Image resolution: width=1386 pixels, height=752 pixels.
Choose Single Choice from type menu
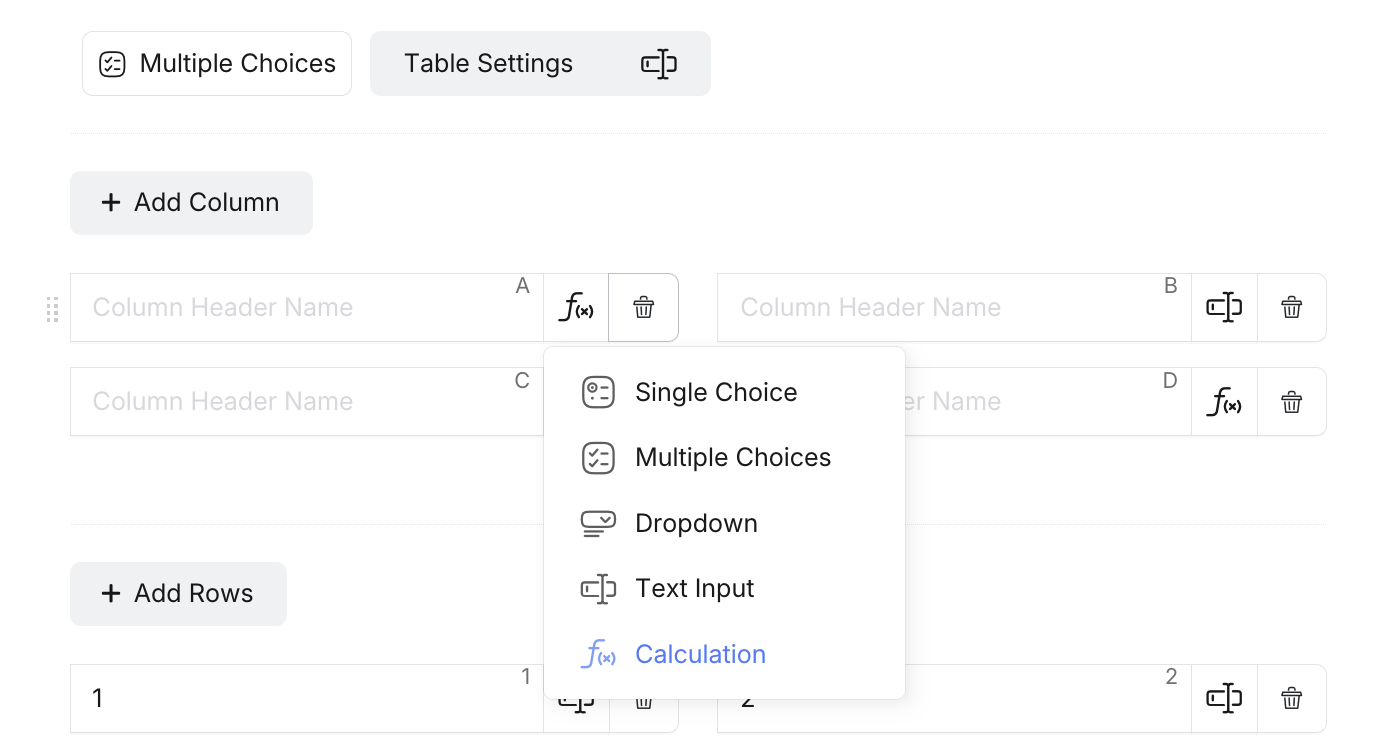coord(715,392)
